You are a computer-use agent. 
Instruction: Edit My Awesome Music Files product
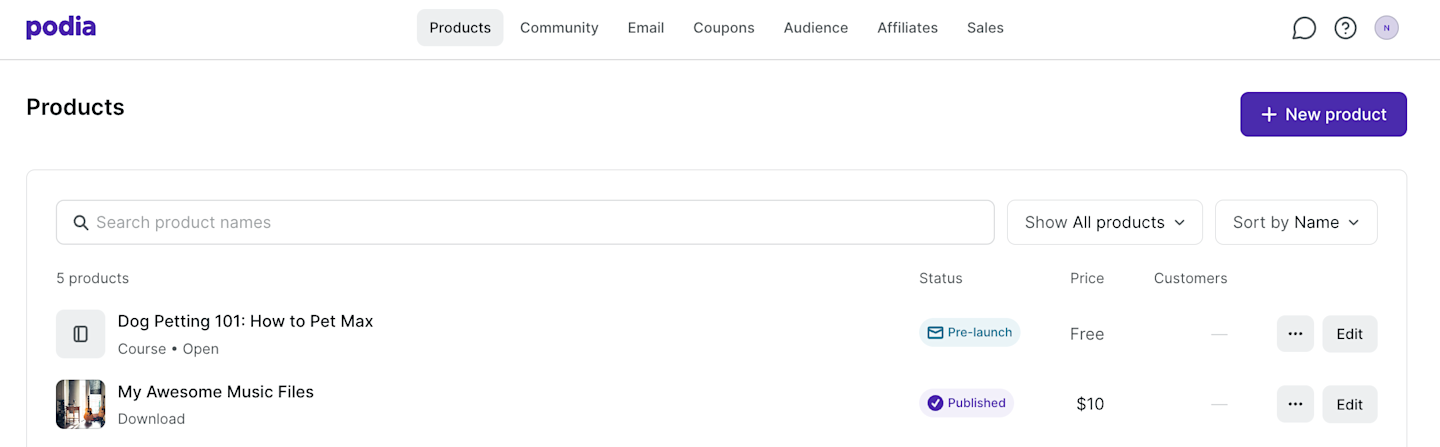click(x=1349, y=404)
